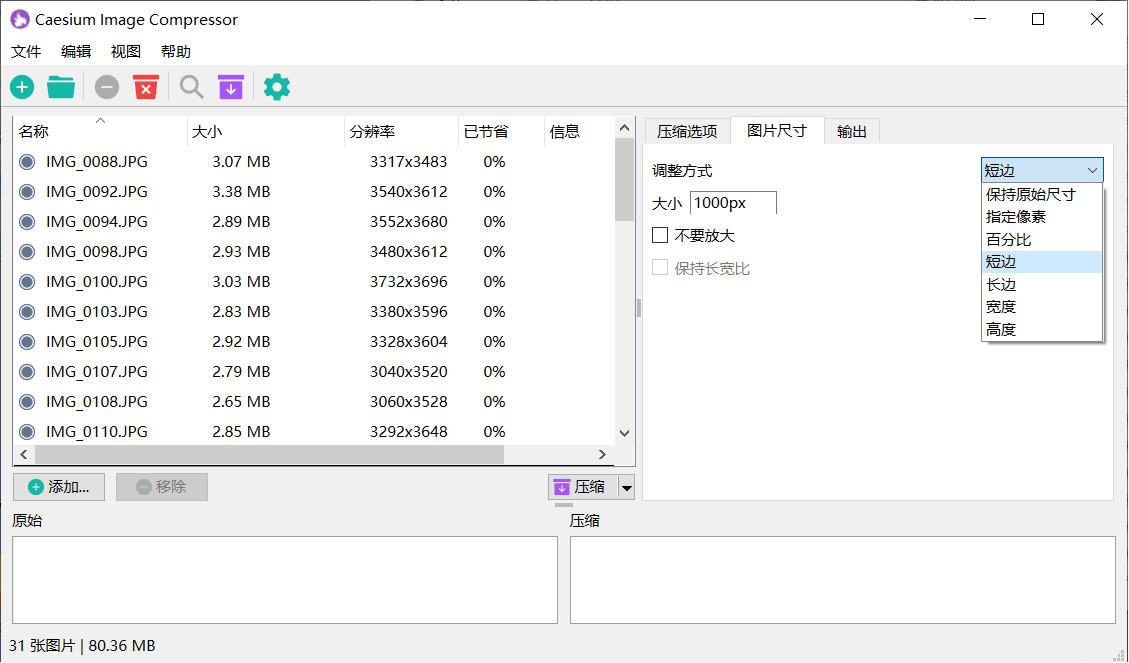Open folder using teal folder icon
This screenshot has height=663, width=1129.
click(x=61, y=88)
